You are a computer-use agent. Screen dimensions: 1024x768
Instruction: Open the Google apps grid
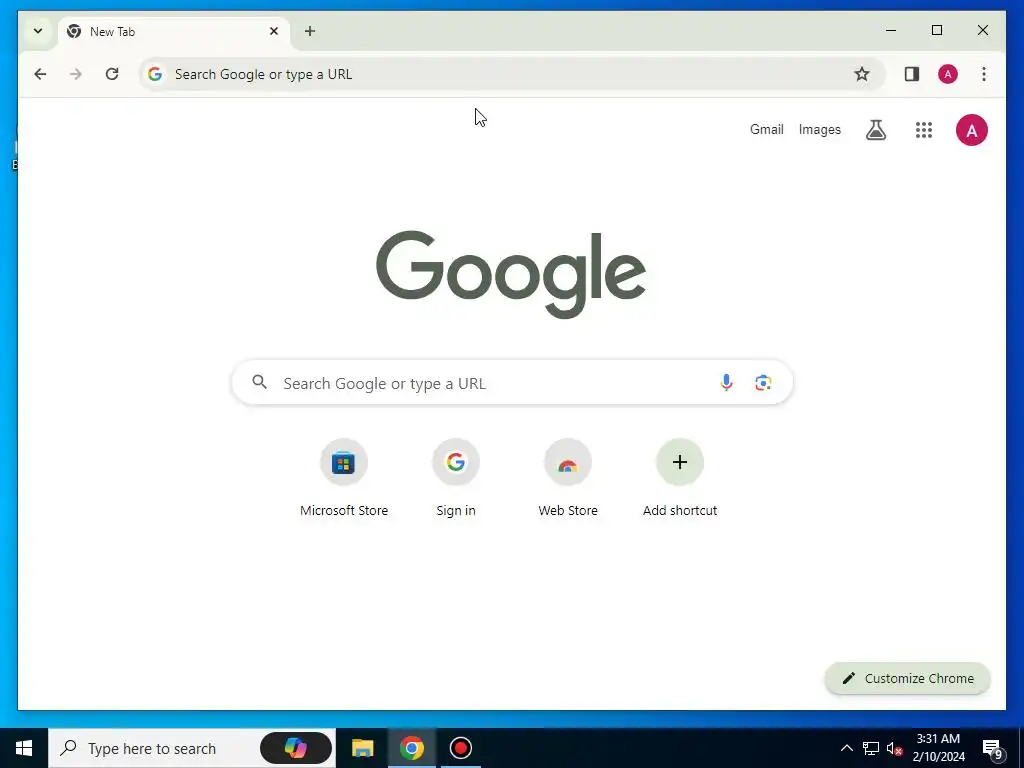tap(923, 130)
